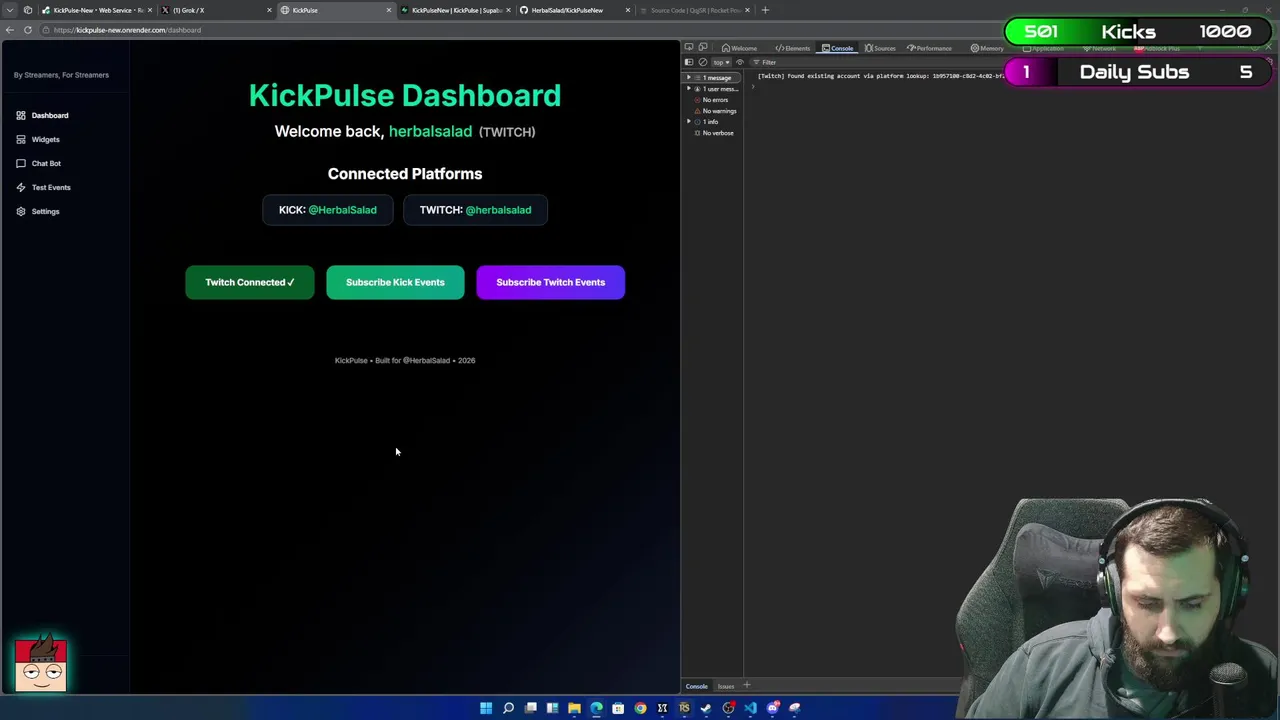Viewport: 1280px width, 720px height.
Task: Open the Widgets sidebar item
Action: (38, 139)
